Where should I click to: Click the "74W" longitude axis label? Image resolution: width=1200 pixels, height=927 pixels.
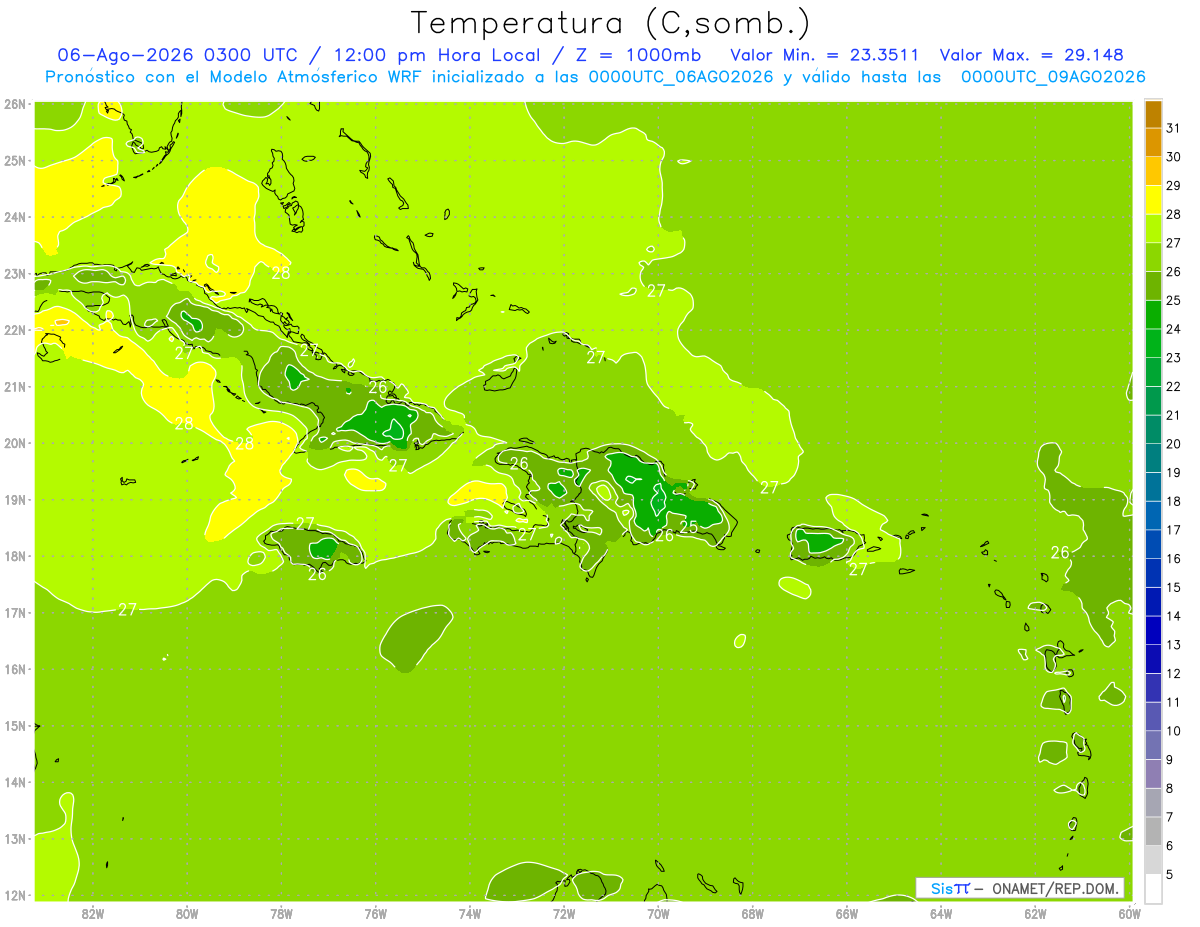(470, 913)
